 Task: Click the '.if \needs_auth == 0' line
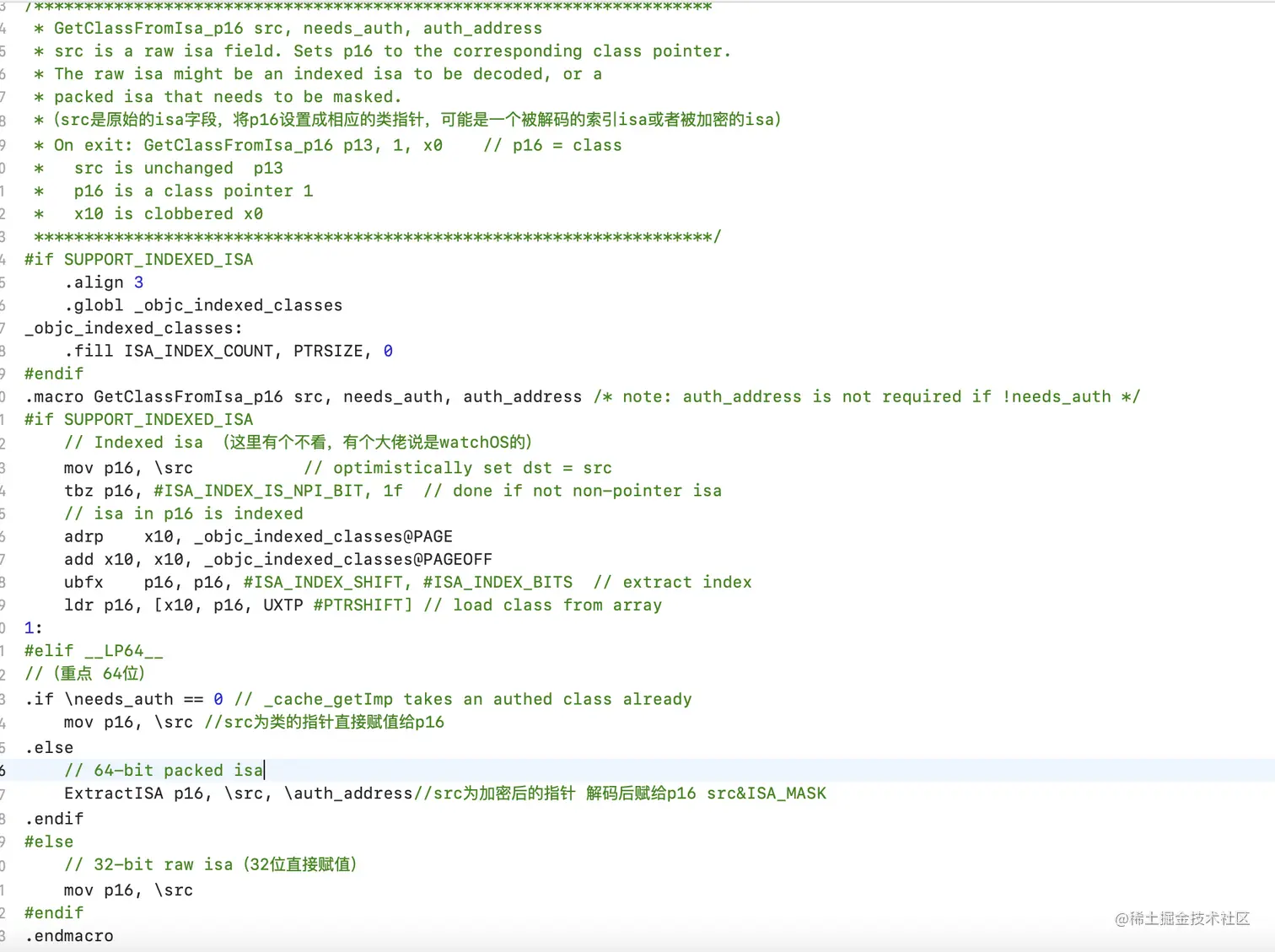pyautogui.click(x=358, y=699)
